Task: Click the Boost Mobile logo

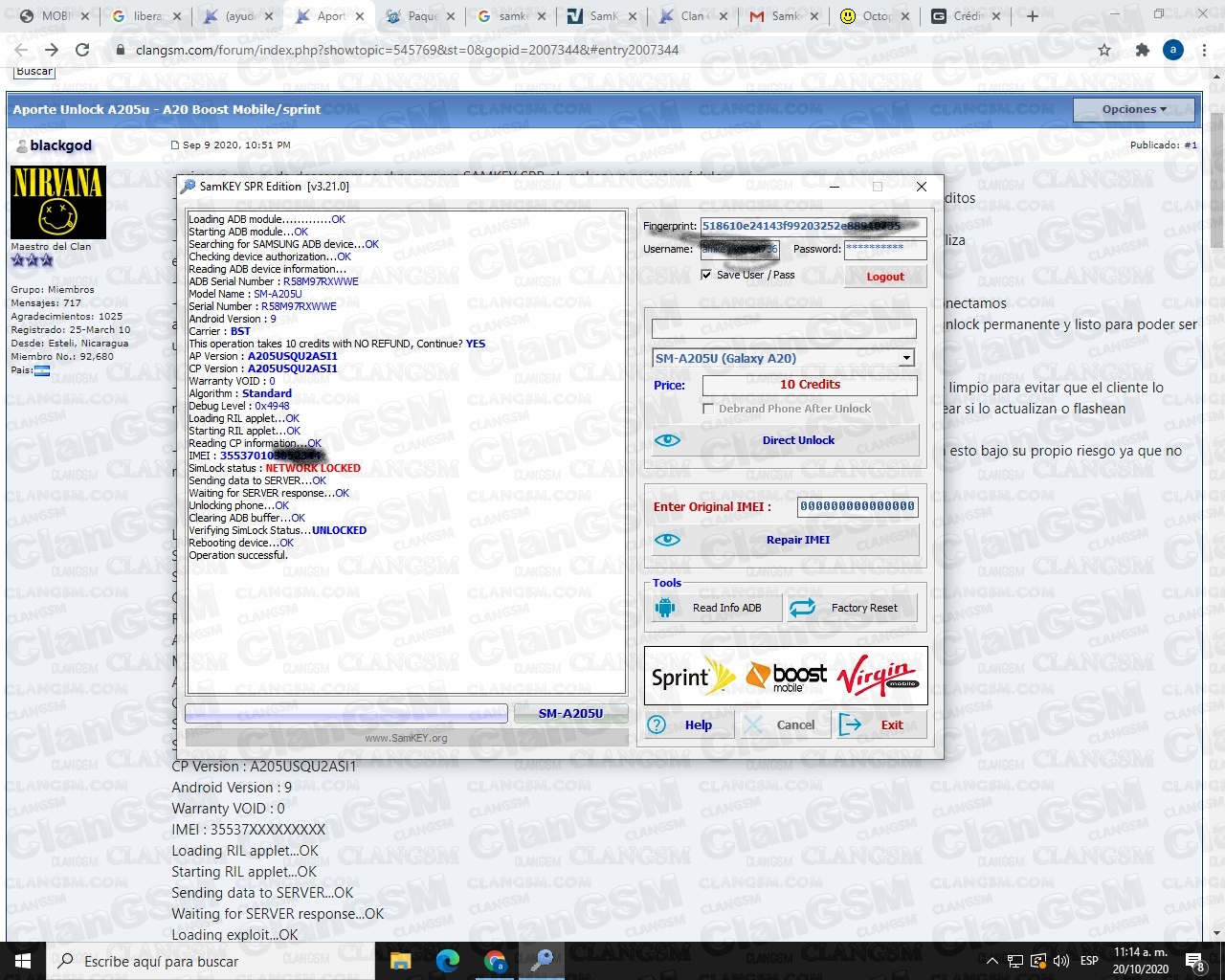Action: (x=787, y=677)
